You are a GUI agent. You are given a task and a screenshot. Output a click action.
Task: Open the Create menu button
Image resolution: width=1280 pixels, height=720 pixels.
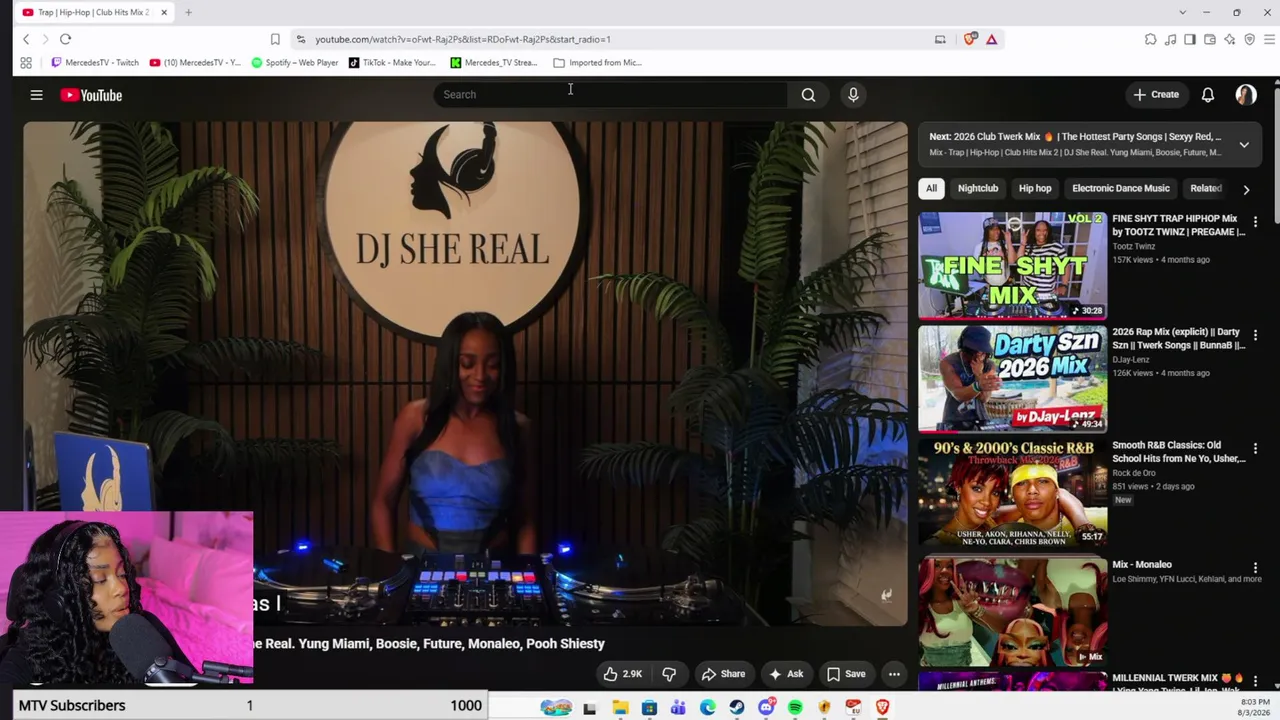point(1156,94)
